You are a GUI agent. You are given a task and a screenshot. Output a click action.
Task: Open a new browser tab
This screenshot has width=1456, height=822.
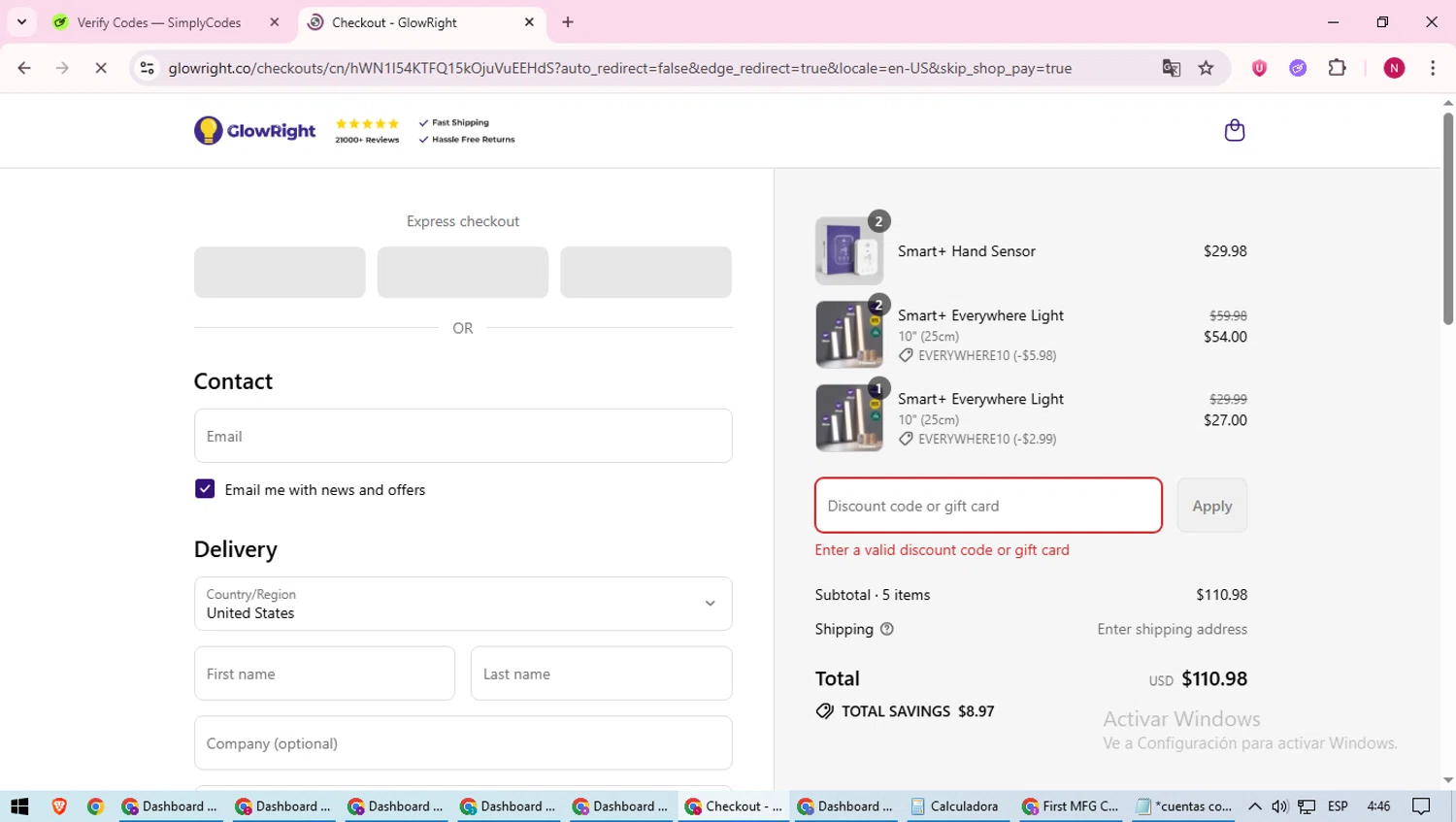click(x=568, y=22)
